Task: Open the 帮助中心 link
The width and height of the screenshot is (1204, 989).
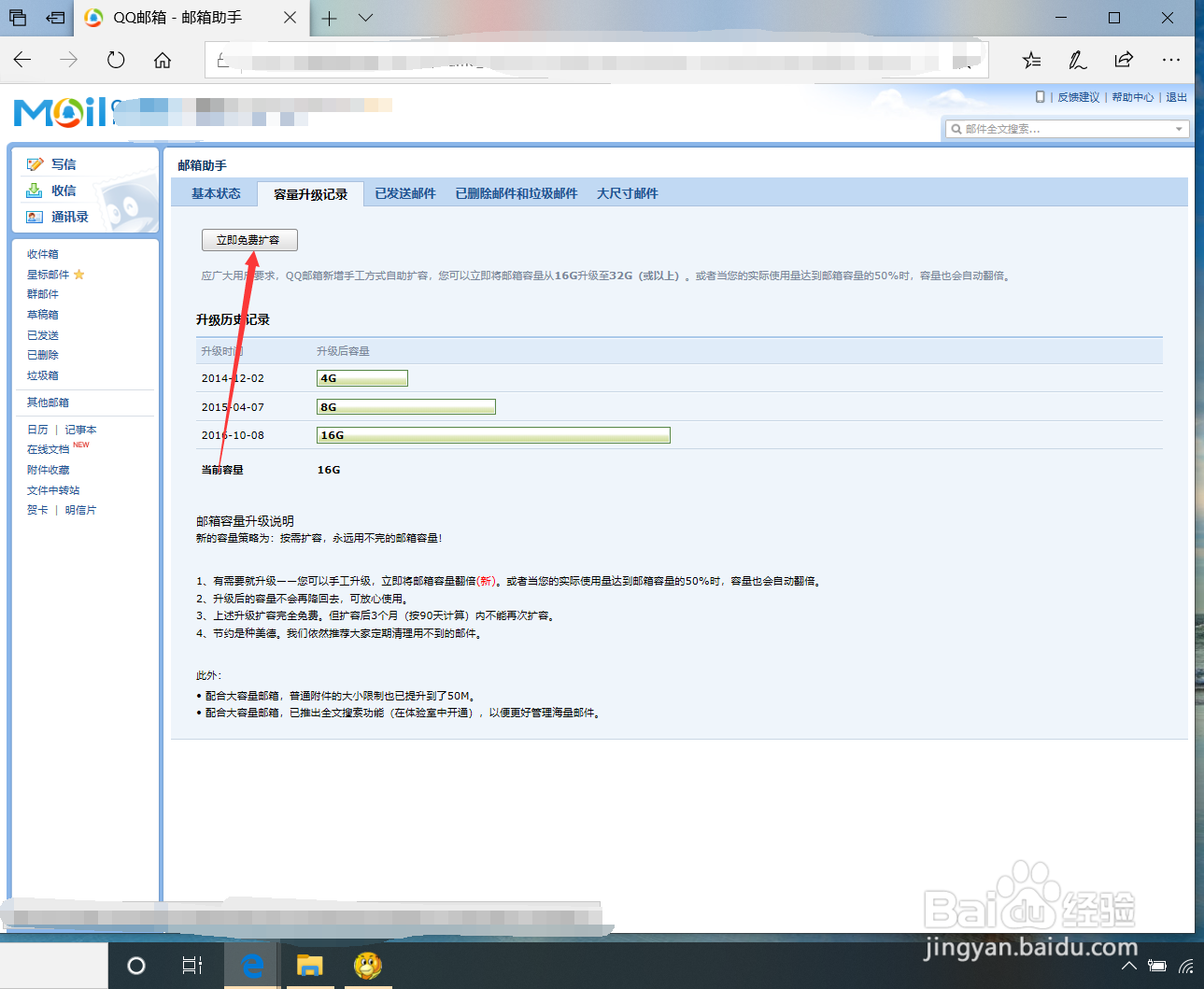Action: 1133,97
